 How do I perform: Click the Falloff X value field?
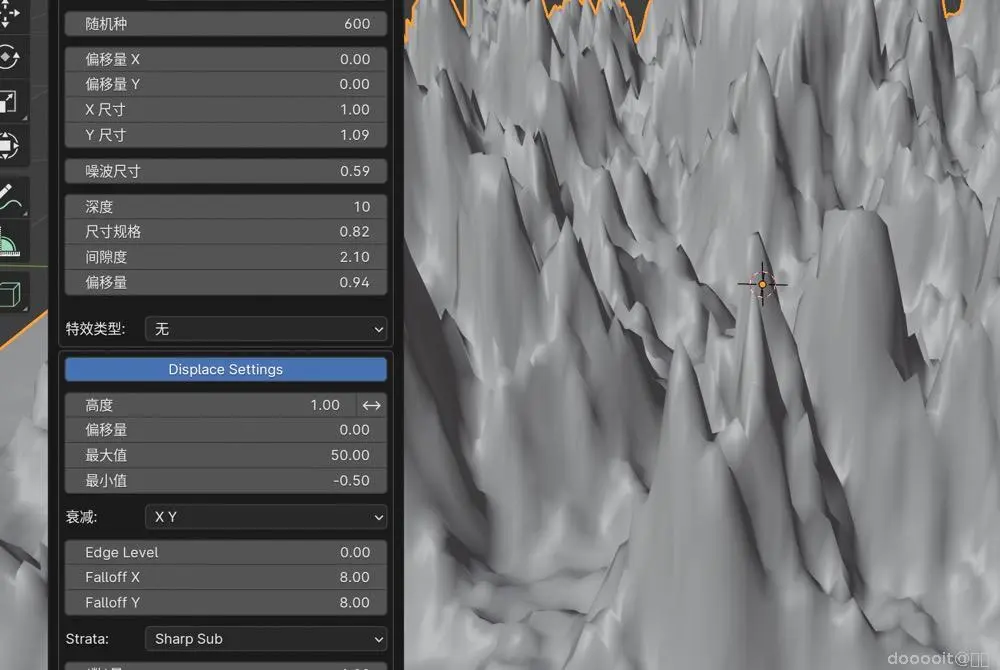tap(226, 577)
